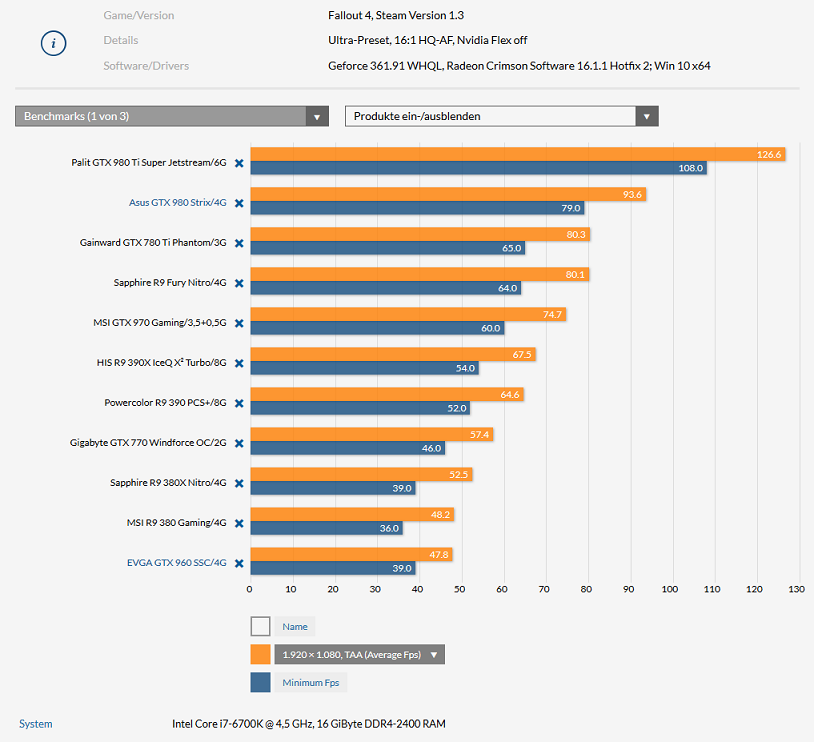This screenshot has width=814, height=742.
Task: Click the Fallout 4, Steam Version 1.3 text
Action: [396, 16]
